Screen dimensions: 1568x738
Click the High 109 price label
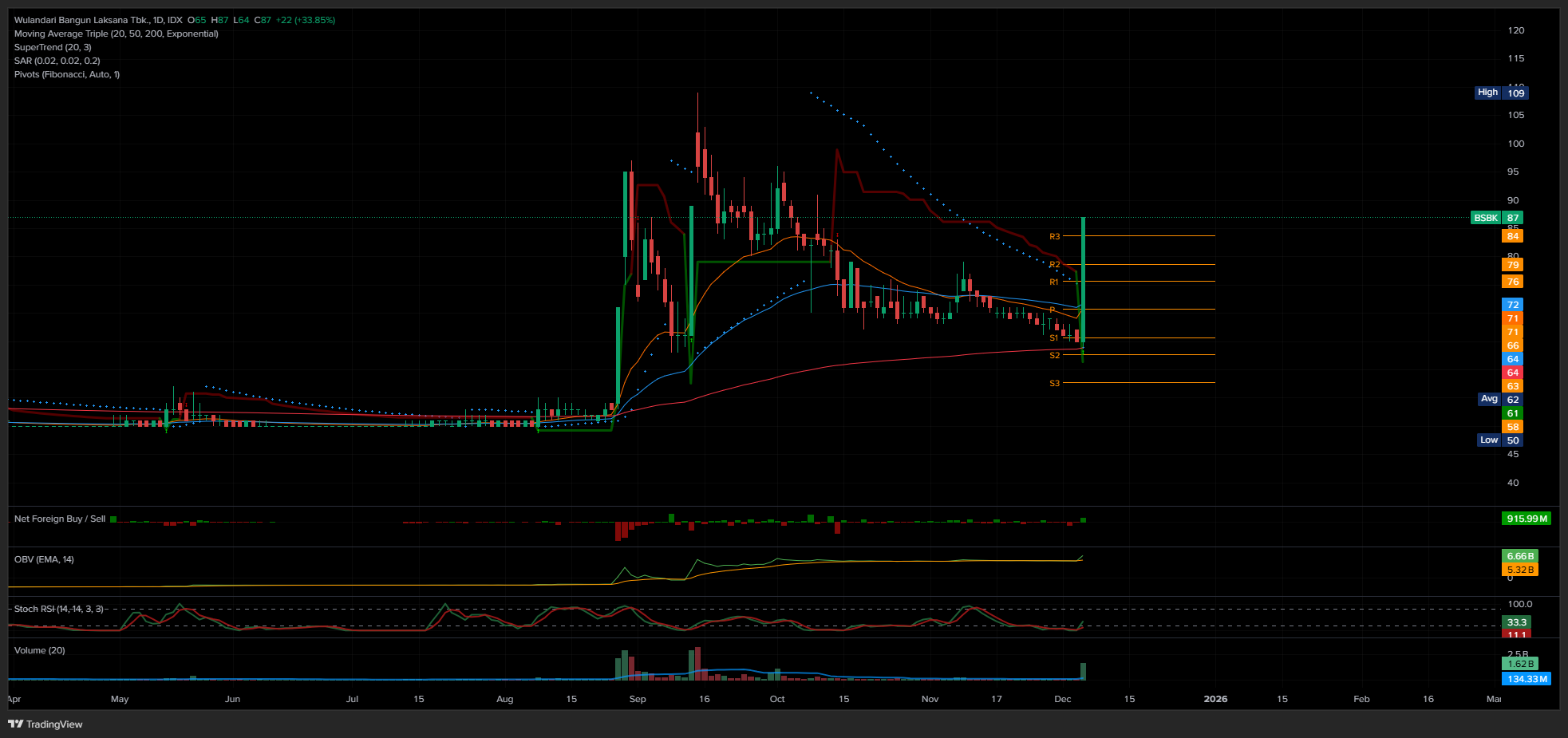tap(1500, 93)
